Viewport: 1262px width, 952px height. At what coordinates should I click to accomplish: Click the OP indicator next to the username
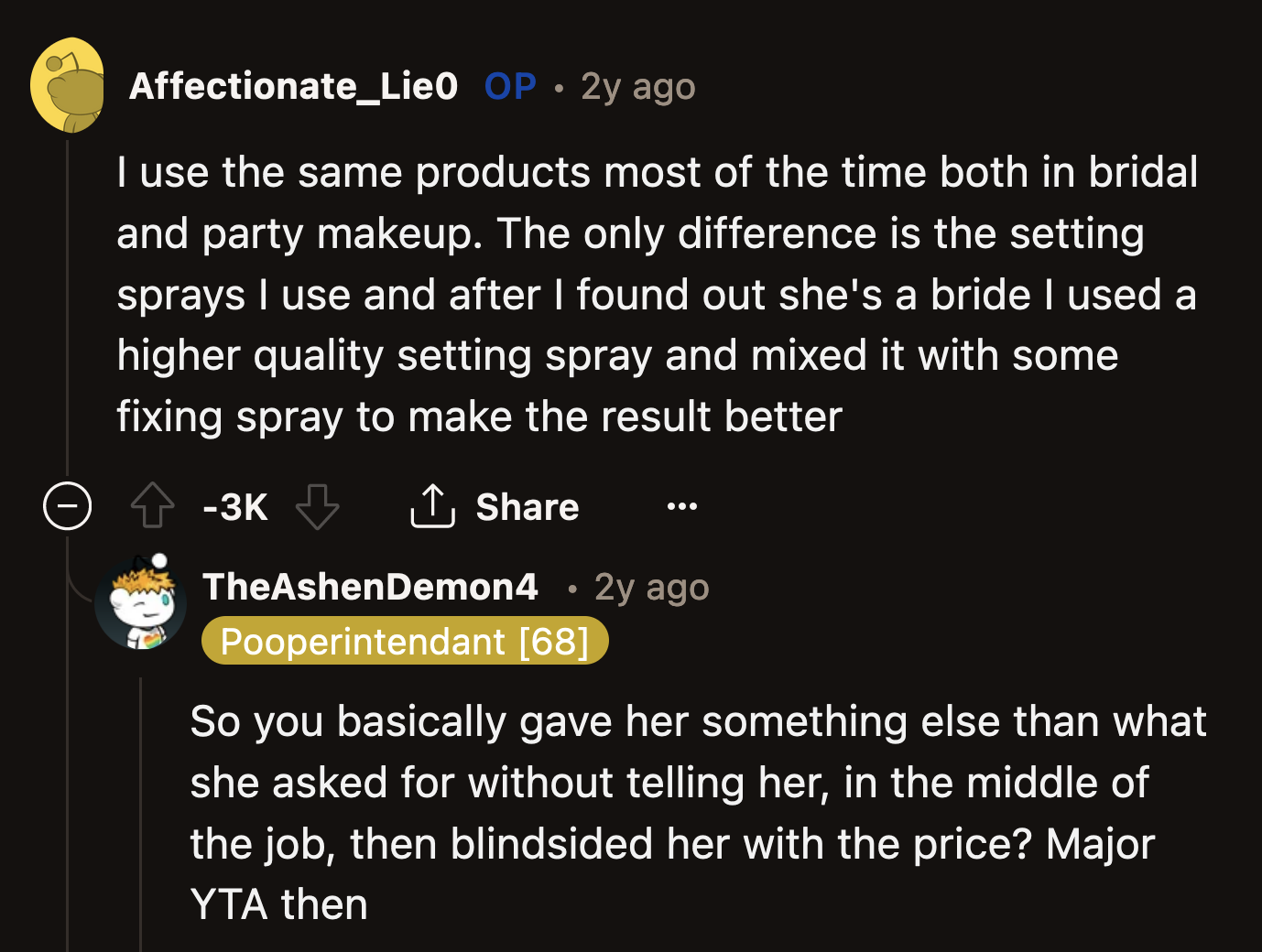[510, 86]
